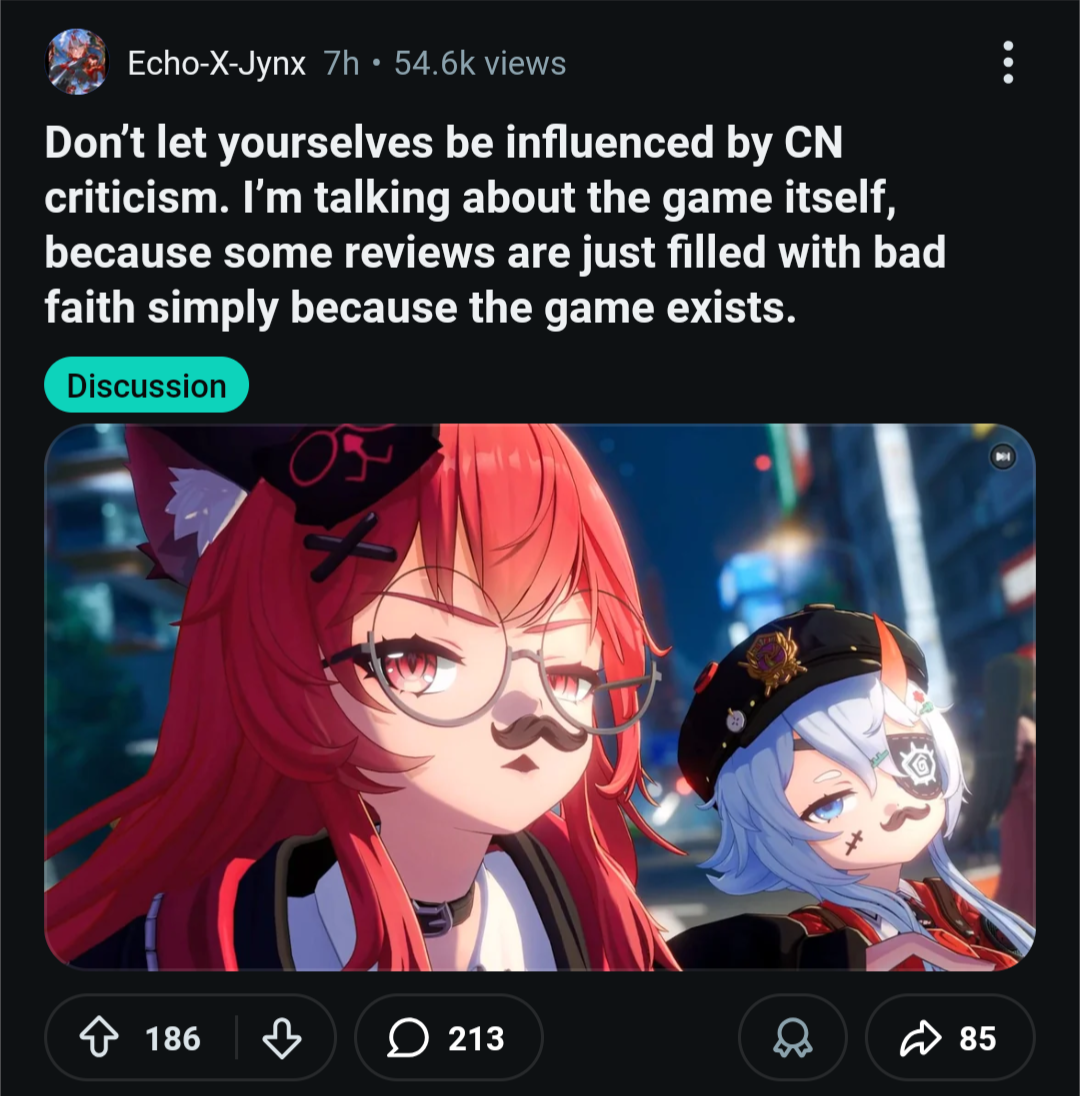Open the post title text
Viewport: 1080px width, 1096px height.
click(495, 225)
